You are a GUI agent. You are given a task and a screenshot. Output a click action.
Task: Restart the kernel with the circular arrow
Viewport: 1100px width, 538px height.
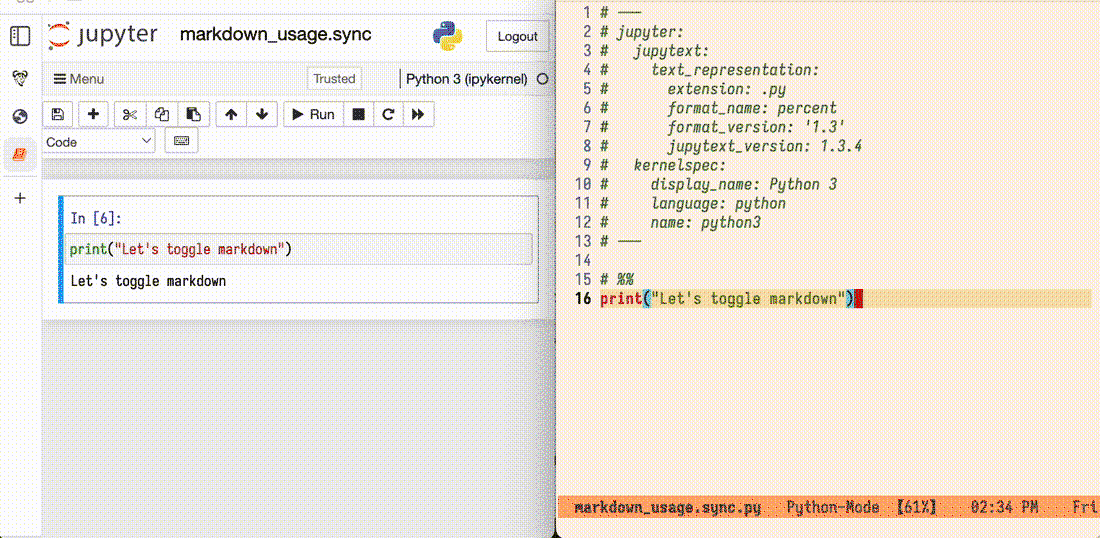(388, 114)
